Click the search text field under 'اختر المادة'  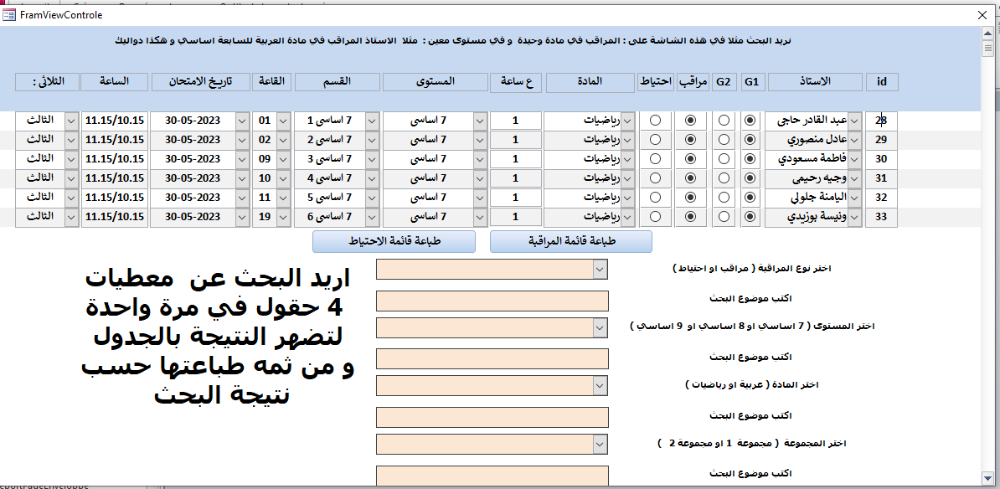[492, 417]
